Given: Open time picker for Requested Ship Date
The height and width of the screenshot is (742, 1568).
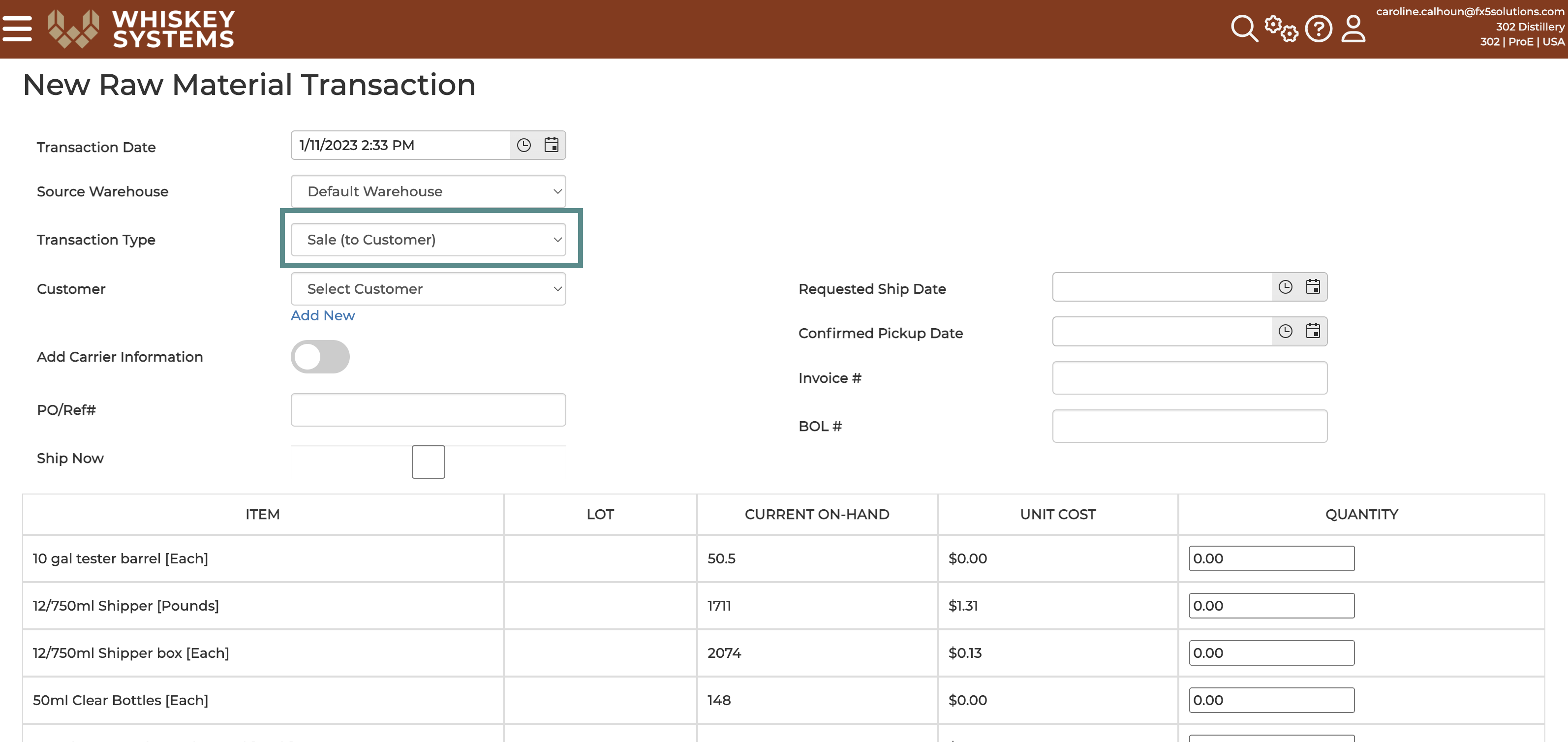Looking at the screenshot, I should point(1285,287).
